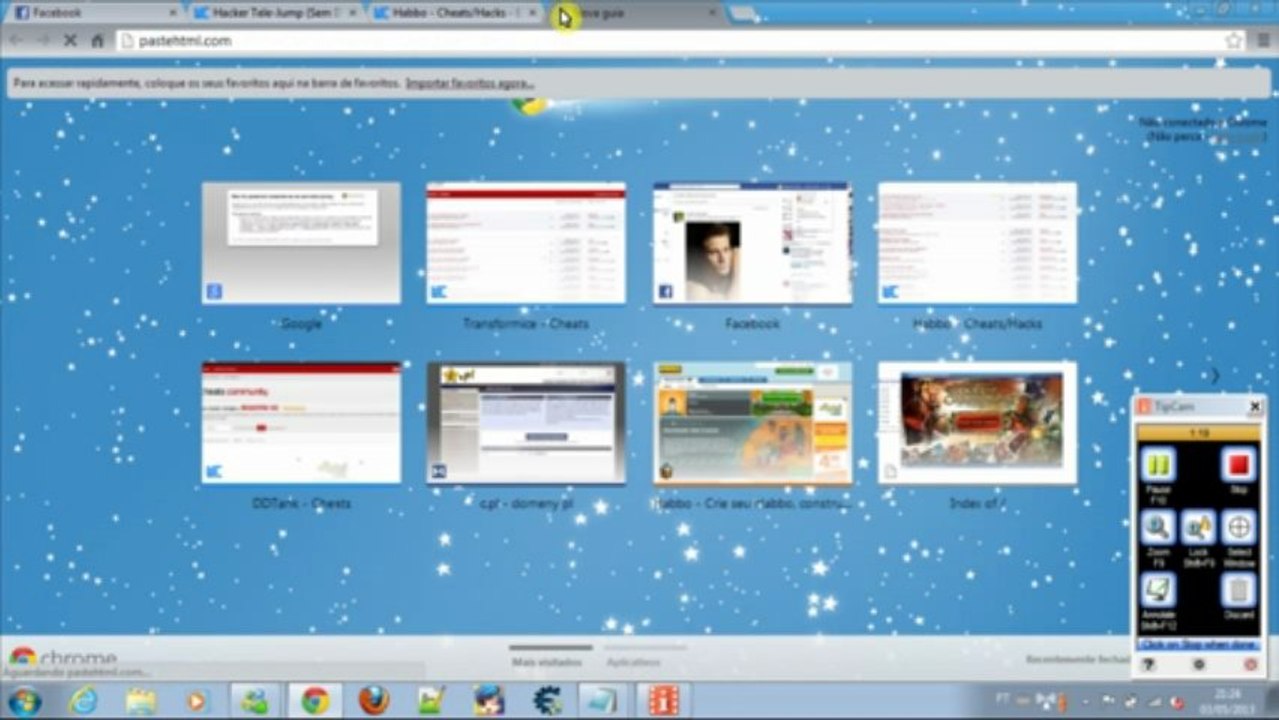Click the "Click on Stop when done" link
This screenshot has height=720, width=1279.
click(1198, 645)
